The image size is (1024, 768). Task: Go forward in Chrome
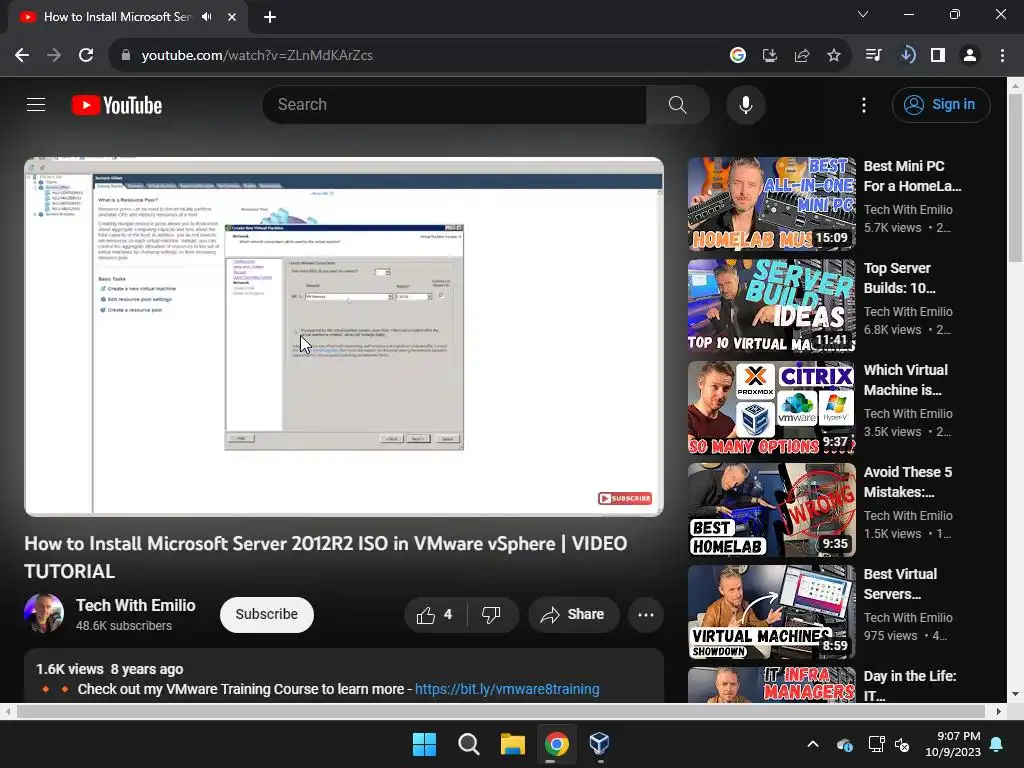pos(54,56)
